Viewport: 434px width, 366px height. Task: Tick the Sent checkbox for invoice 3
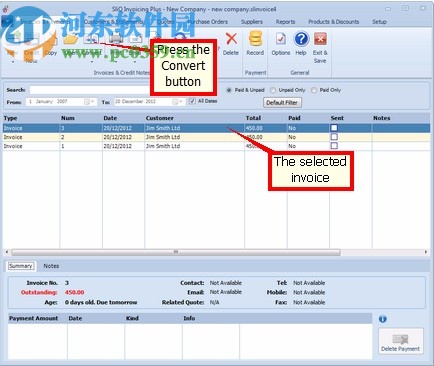pyautogui.click(x=334, y=128)
